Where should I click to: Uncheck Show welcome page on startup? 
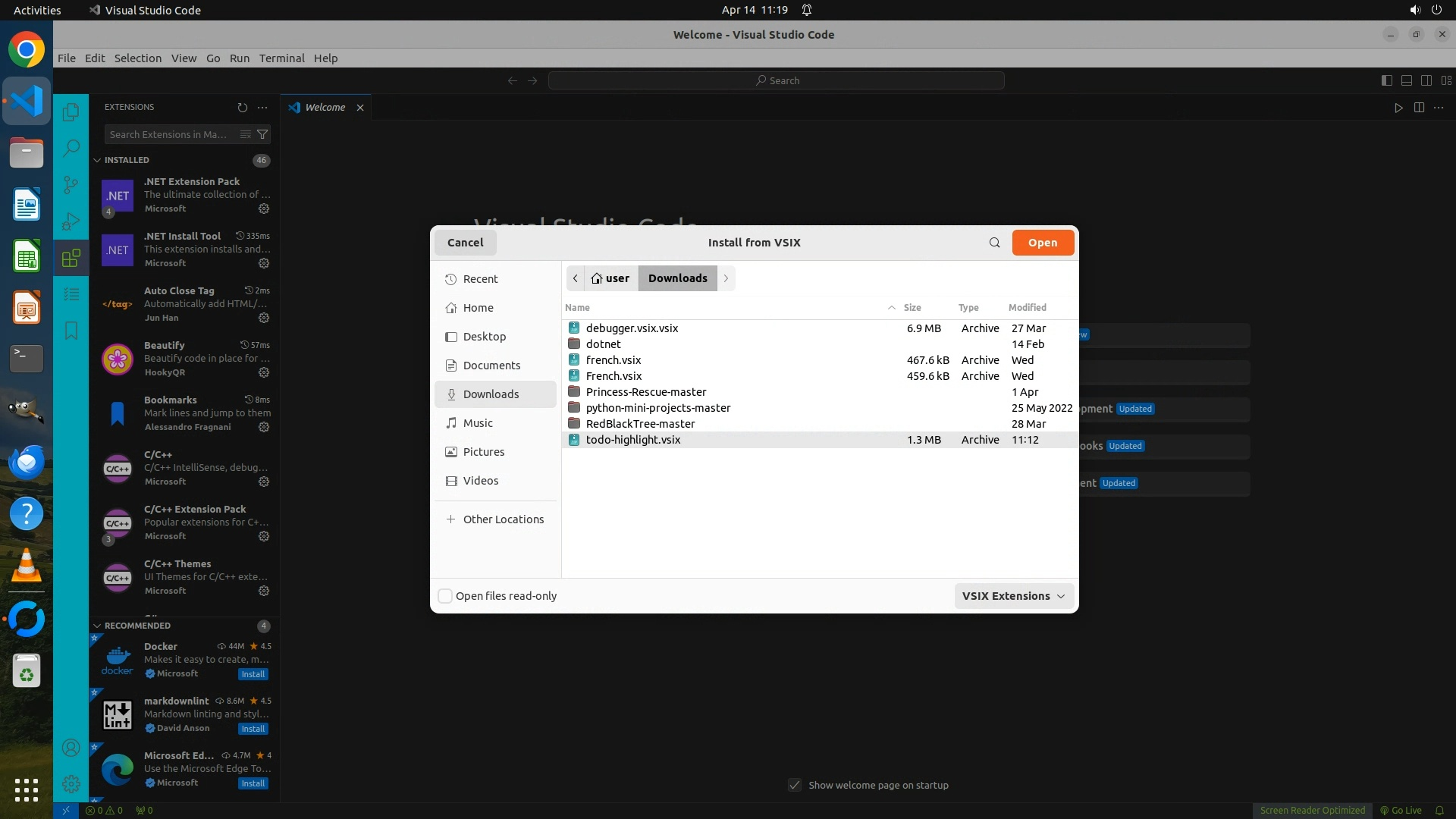pyautogui.click(x=795, y=785)
